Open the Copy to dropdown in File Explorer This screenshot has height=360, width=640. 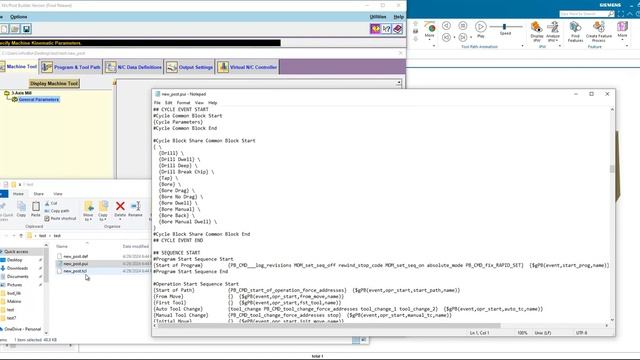coord(103,217)
